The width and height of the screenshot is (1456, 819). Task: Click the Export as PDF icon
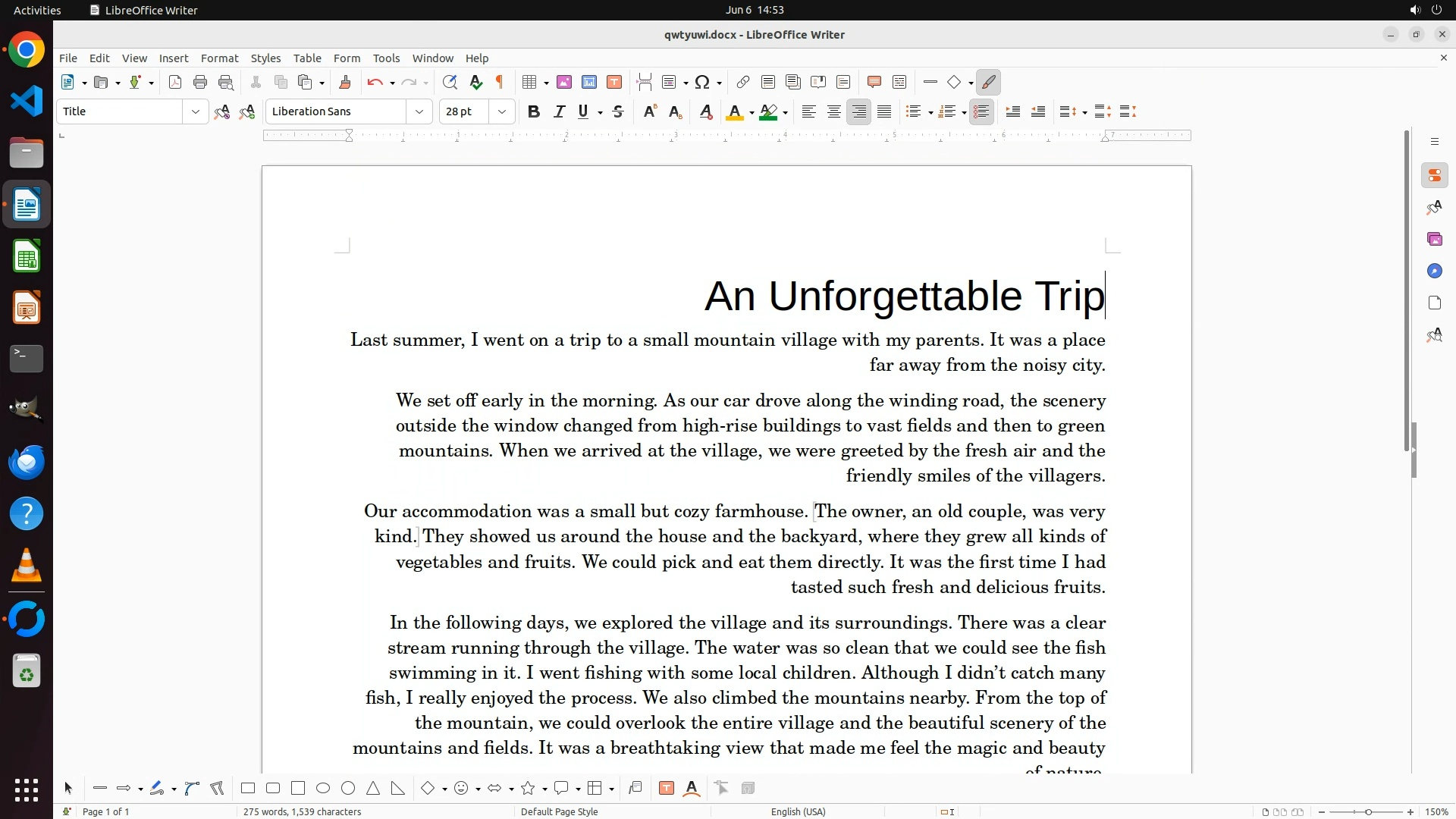pyautogui.click(x=175, y=83)
